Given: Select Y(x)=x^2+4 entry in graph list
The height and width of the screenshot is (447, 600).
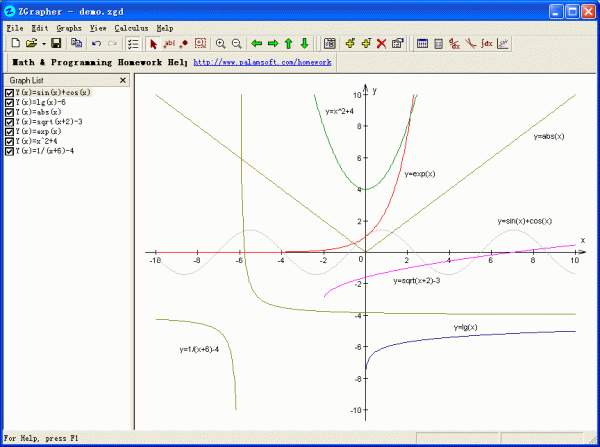Looking at the screenshot, I should [x=42, y=142].
